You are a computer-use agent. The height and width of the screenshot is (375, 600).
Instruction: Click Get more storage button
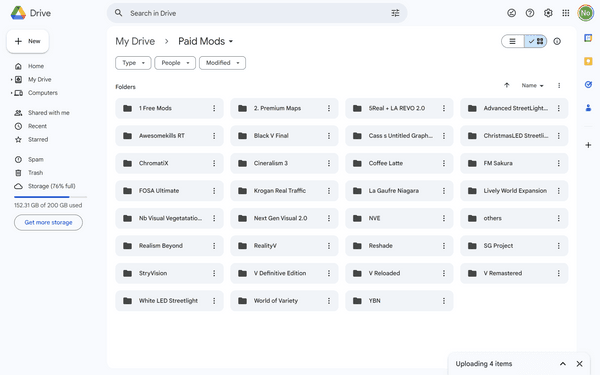click(x=48, y=222)
